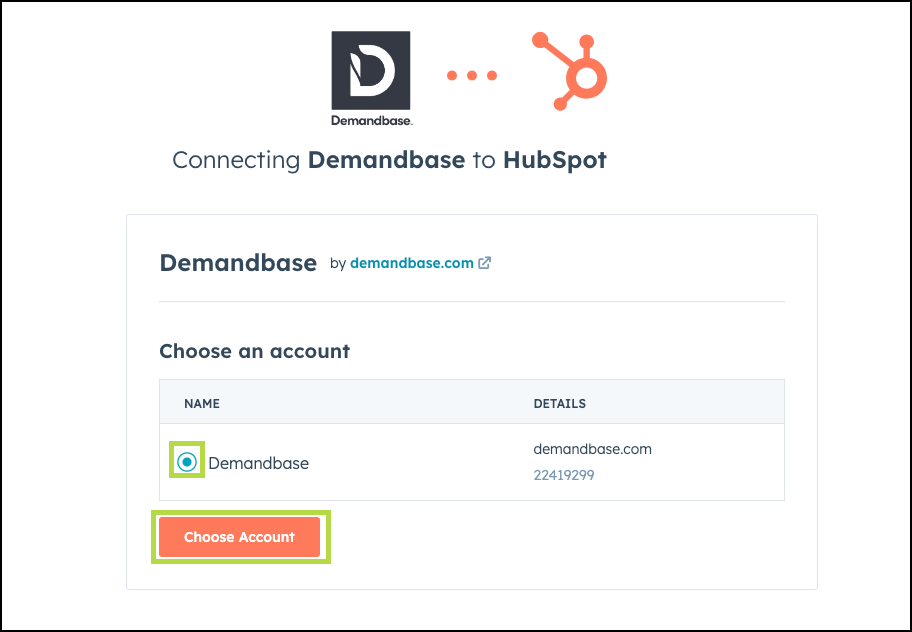Click the external link icon beside demandbase.com

484,263
